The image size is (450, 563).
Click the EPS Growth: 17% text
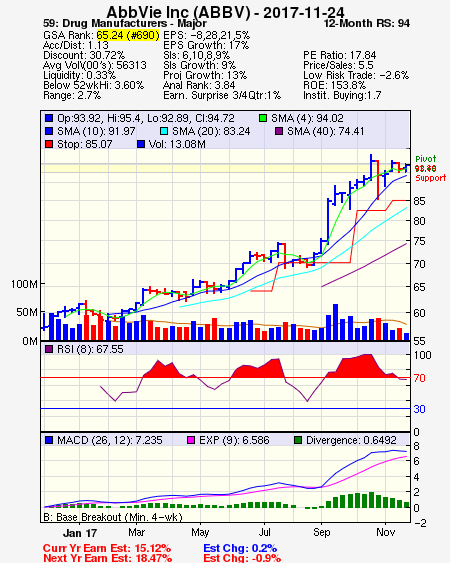tap(206, 45)
